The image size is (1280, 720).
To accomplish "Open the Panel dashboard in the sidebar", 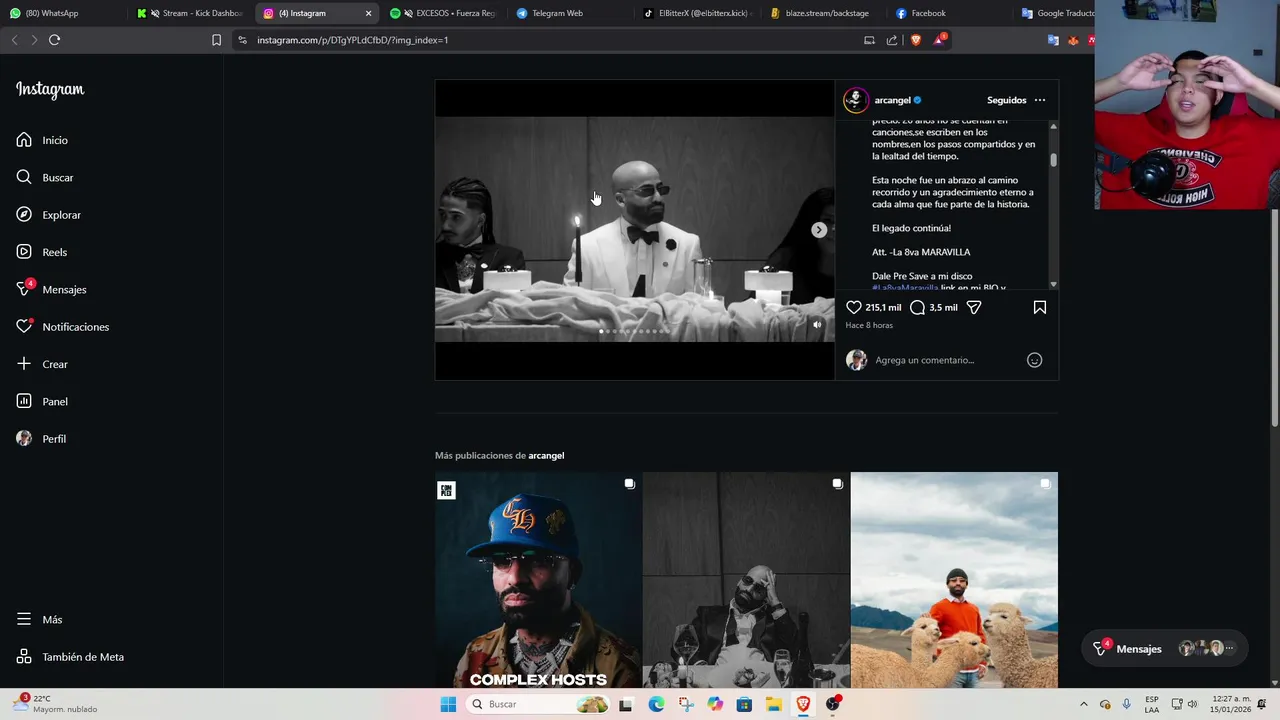I will tap(42, 401).
